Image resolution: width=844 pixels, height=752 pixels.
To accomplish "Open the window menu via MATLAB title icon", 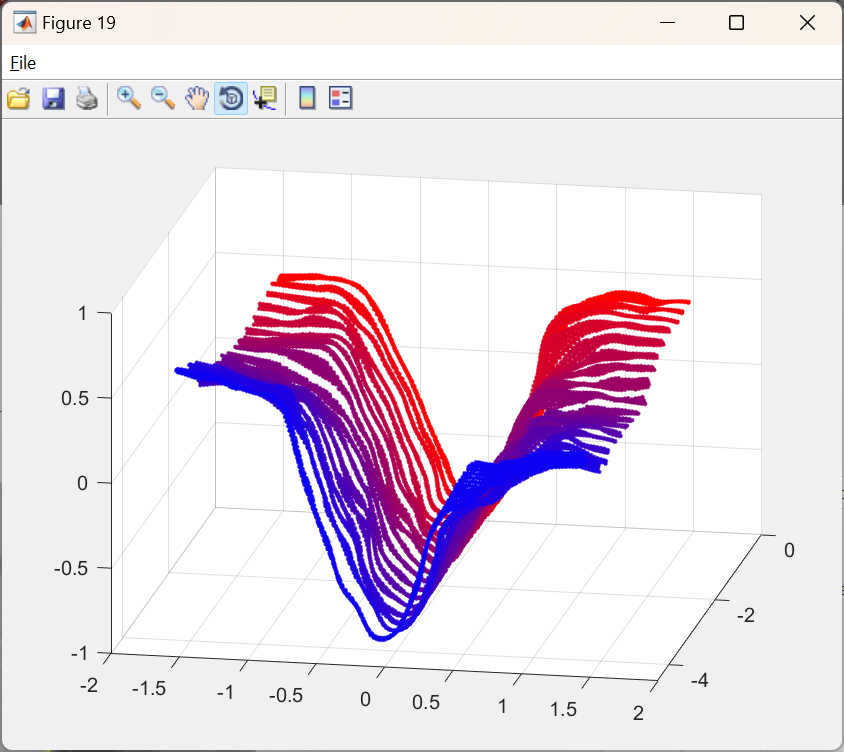I will tap(24, 23).
